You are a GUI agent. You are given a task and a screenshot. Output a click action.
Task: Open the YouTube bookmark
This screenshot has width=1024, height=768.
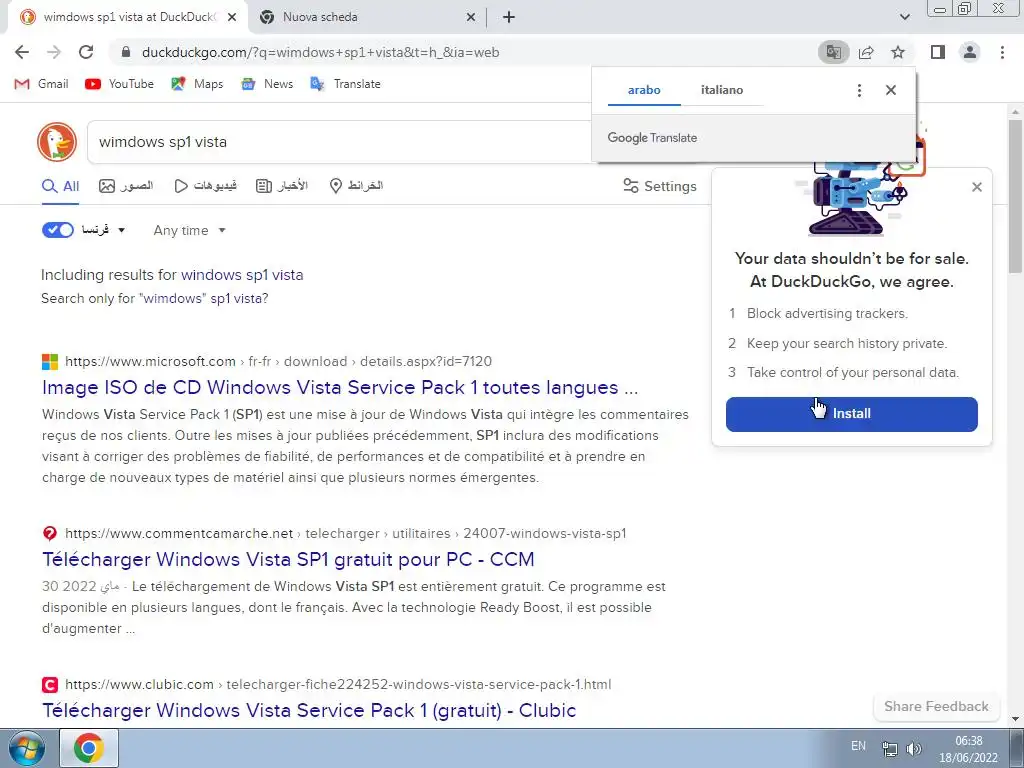pyautogui.click(x=120, y=84)
